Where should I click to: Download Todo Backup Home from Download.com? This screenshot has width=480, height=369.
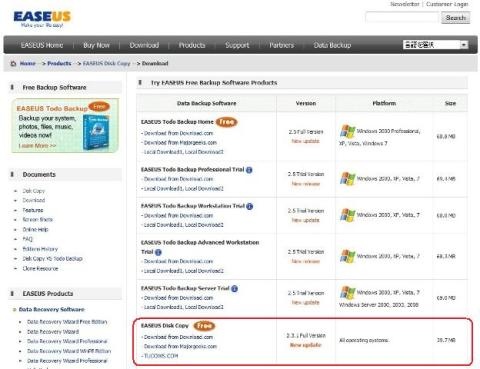point(178,133)
